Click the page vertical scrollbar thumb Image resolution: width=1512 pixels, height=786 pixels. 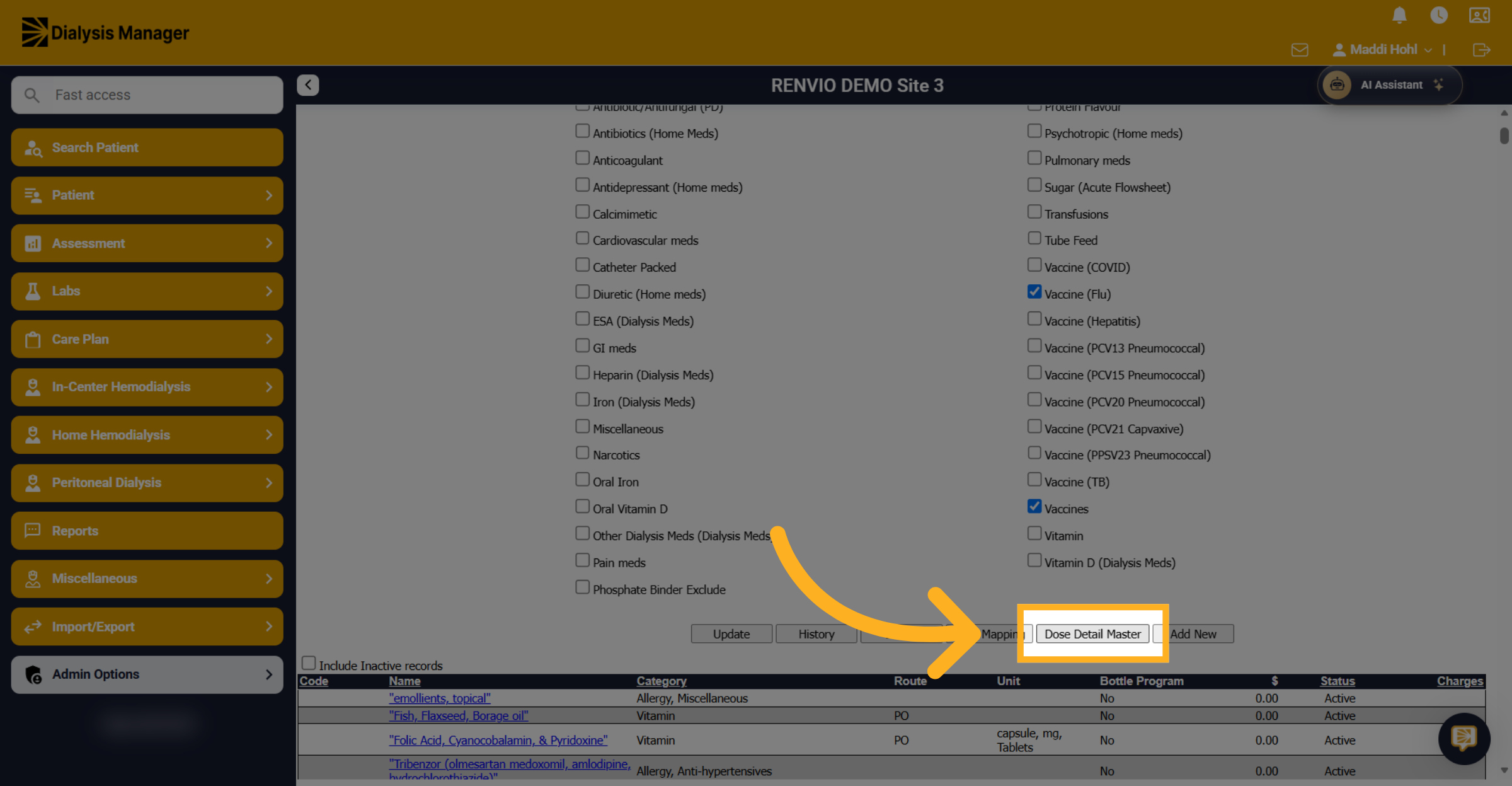click(x=1504, y=136)
